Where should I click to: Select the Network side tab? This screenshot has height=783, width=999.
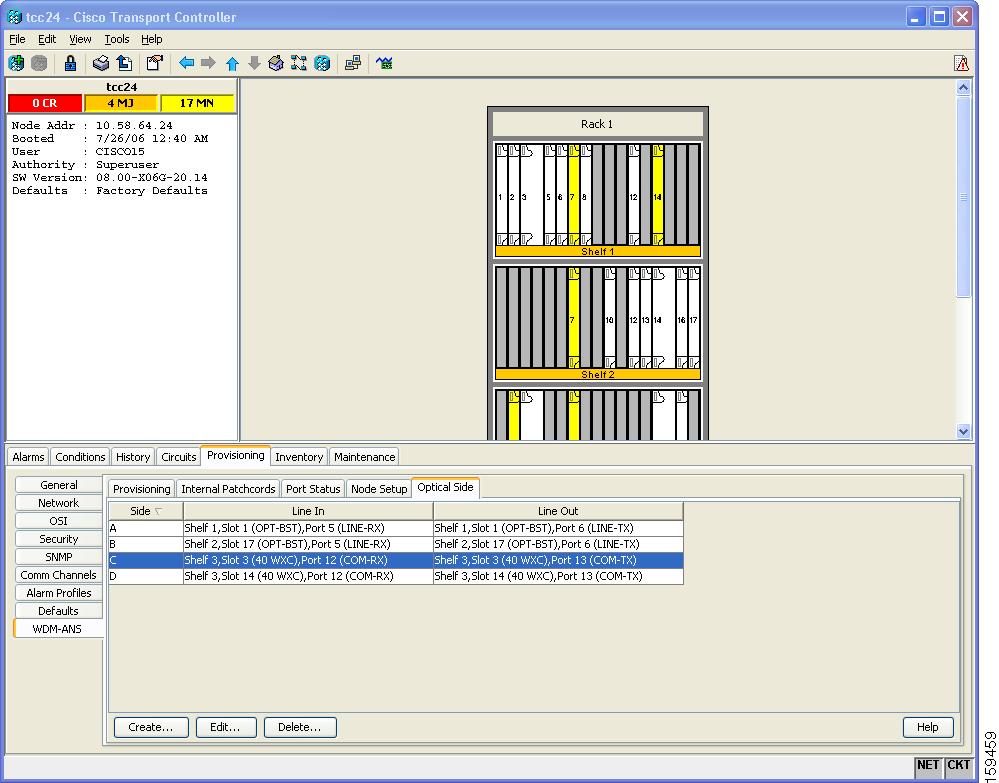[x=59, y=503]
